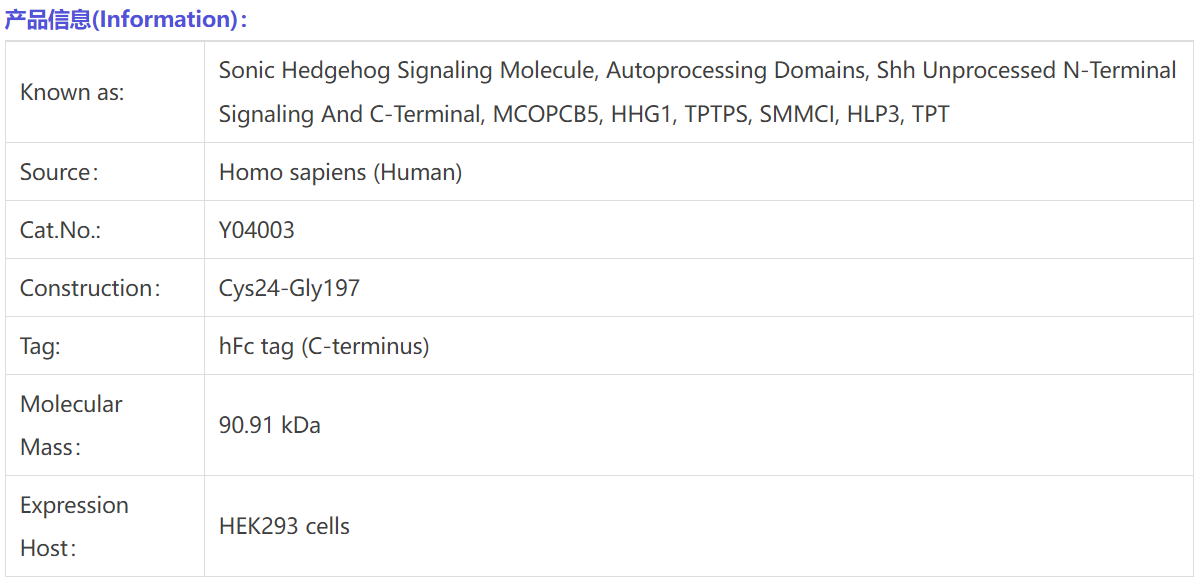The image size is (1199, 581).
Task: Click the "Molecular Mass:" row label
Action: point(71,425)
